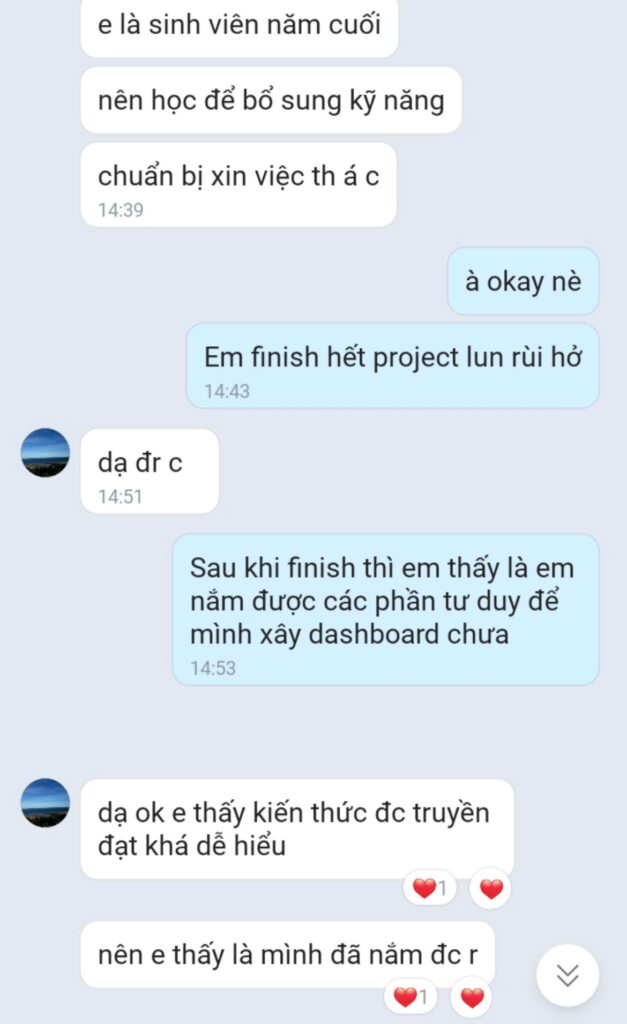The height and width of the screenshot is (1024, 627).
Task: Tap heart count reaction under 'nên e thấy là mình' message
Action: point(410,997)
